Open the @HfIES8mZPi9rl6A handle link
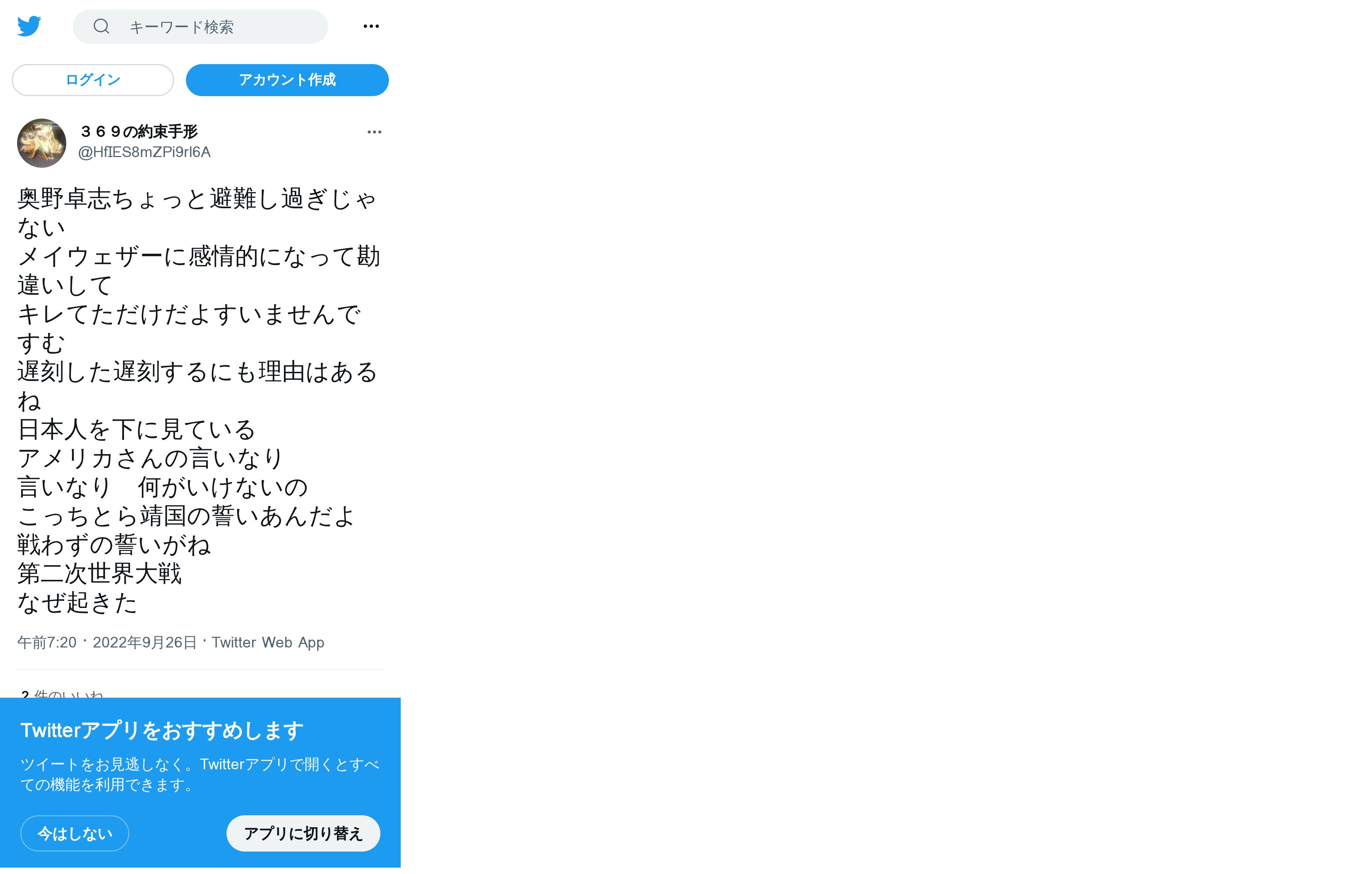Screen dimensions: 1372x874 (144, 152)
